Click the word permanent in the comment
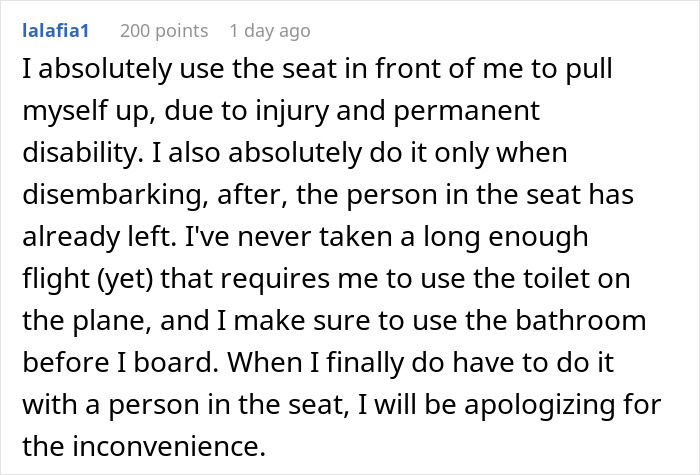 coord(467,111)
